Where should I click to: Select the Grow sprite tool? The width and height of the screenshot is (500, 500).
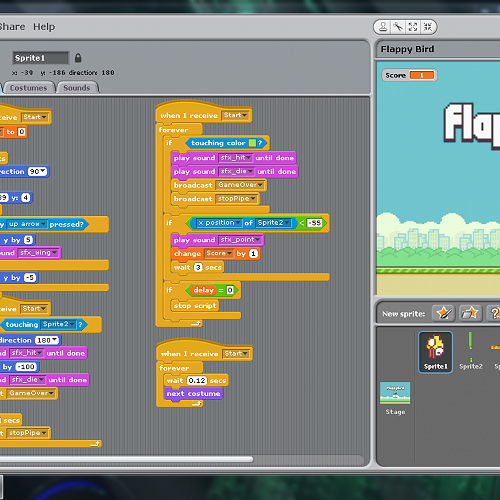click(413, 27)
